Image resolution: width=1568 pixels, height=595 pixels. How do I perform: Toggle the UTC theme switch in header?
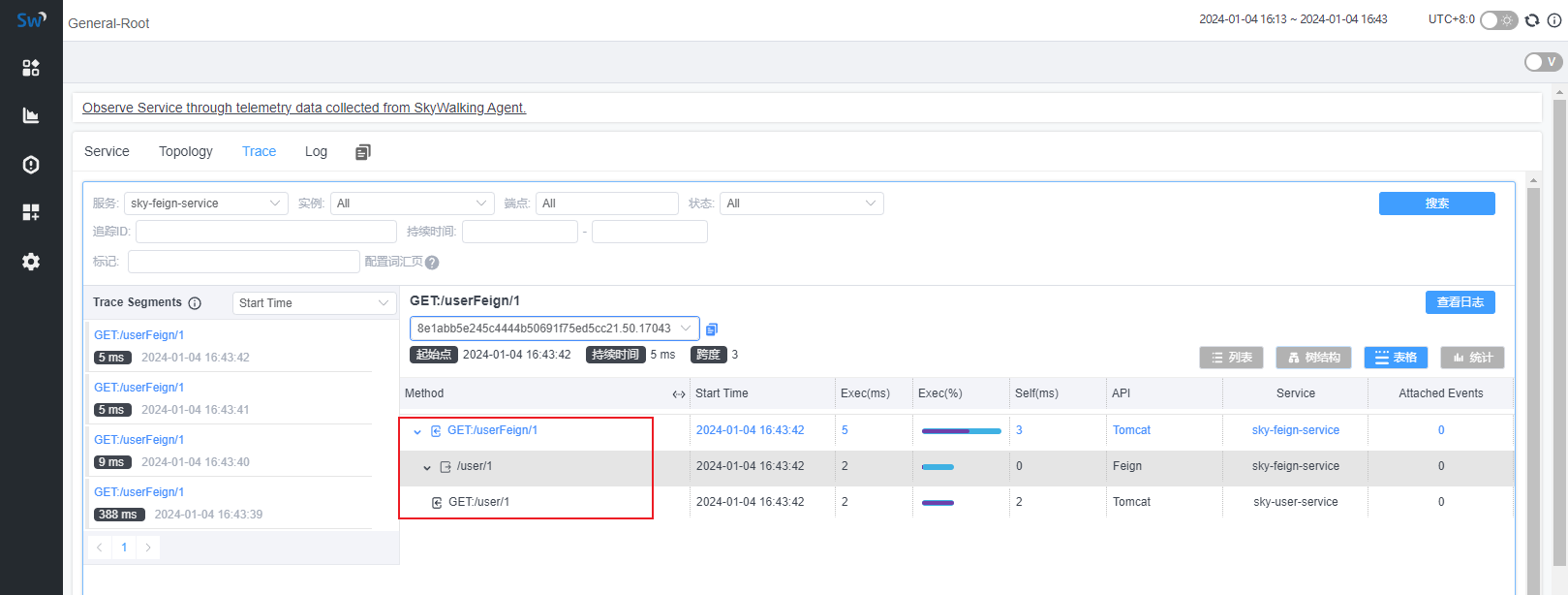[x=1498, y=20]
